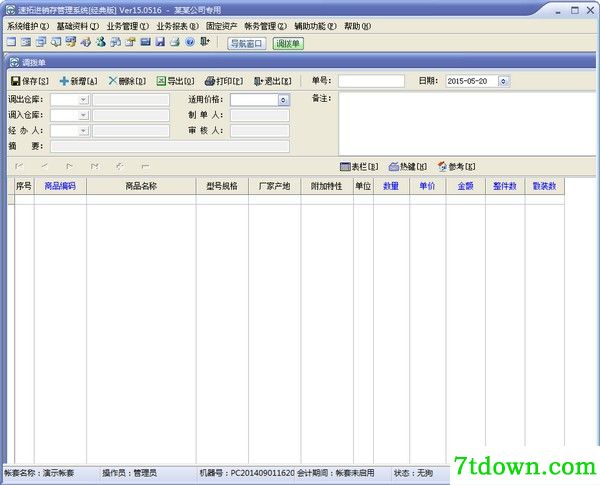This screenshot has height=485, width=600.
Task: Open help via the blue question-mark icon
Action: (190, 42)
